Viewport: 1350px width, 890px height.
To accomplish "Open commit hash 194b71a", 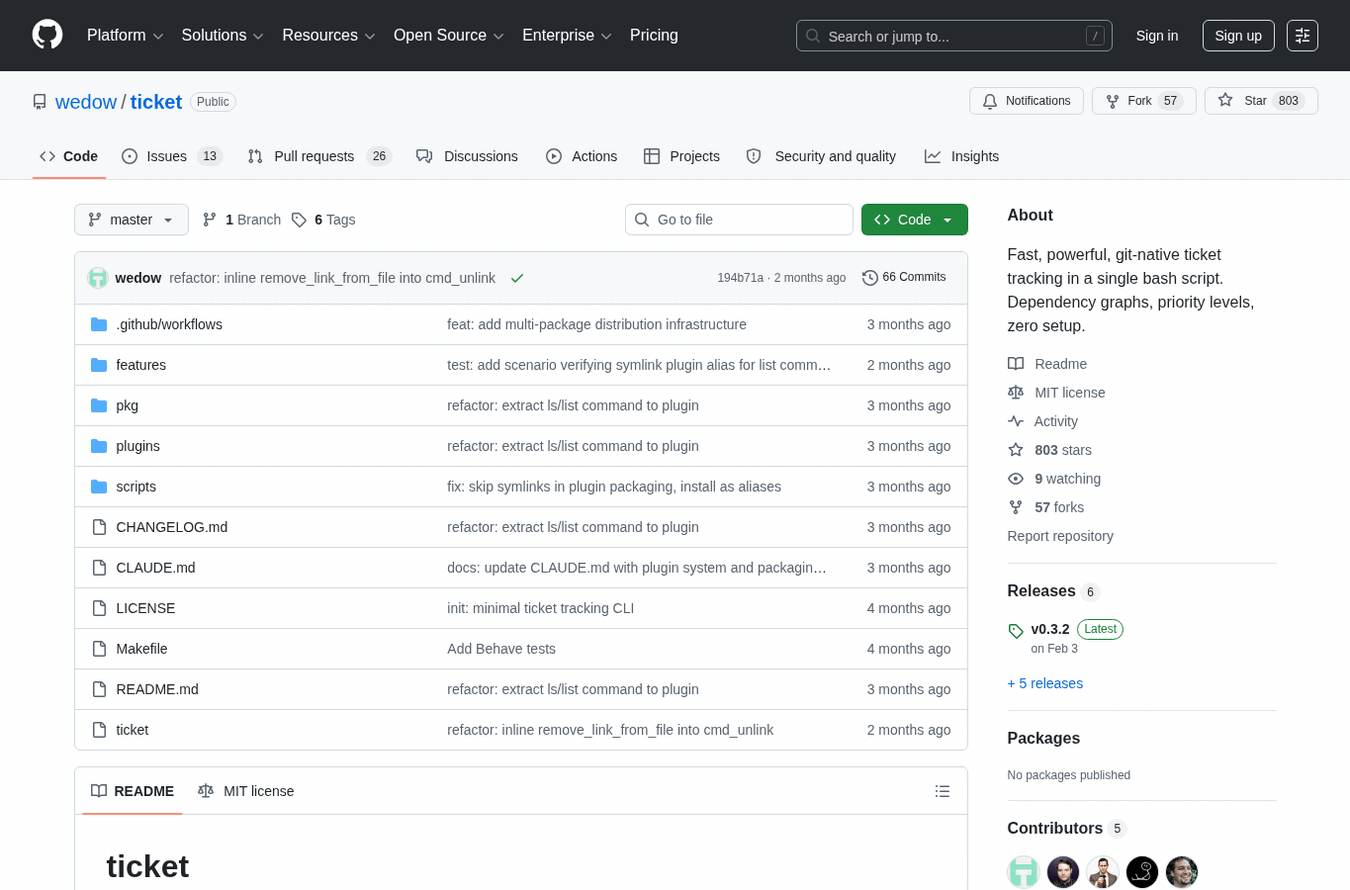I will 740,278.
